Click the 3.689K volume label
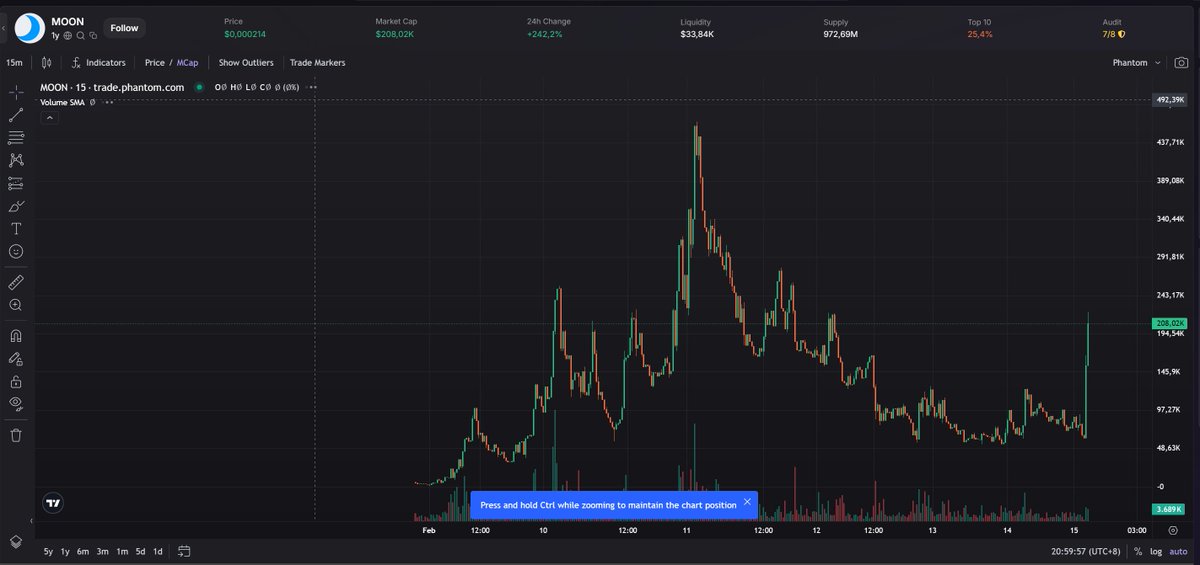Viewport: 1200px width, 565px height. click(x=1170, y=509)
